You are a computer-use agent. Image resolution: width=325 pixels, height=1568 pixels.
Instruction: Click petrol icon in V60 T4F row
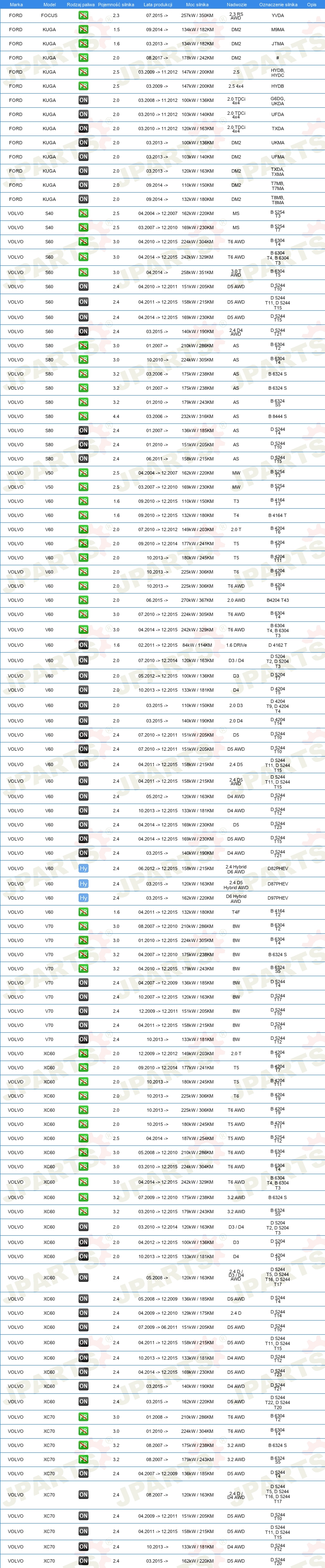pyautogui.click(x=84, y=913)
